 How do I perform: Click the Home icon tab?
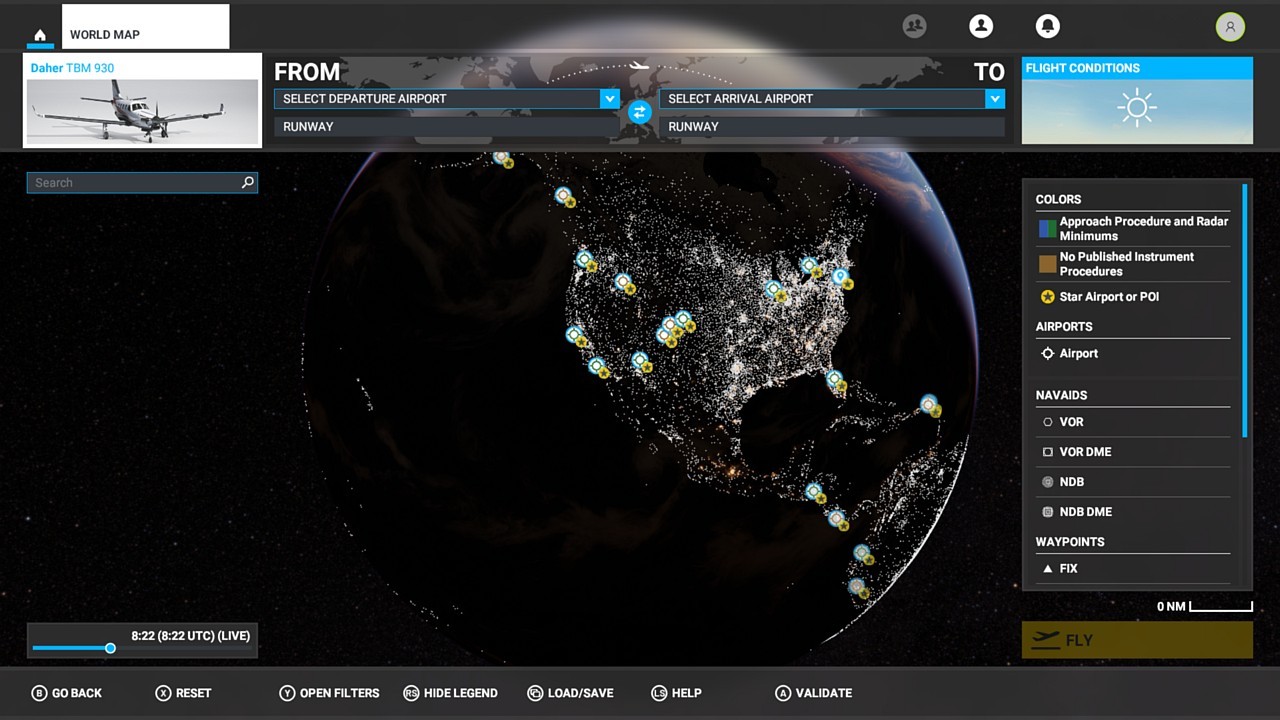coord(40,35)
